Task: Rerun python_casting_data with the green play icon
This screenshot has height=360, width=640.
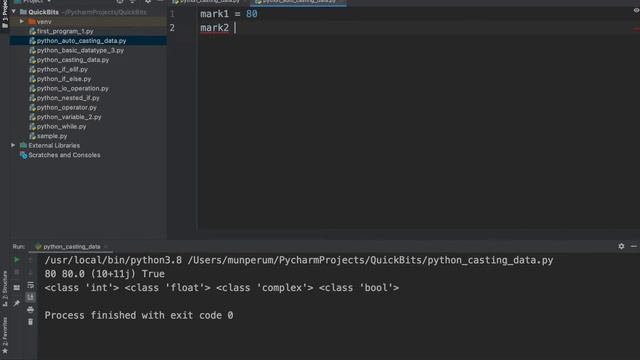Action: pos(17,260)
